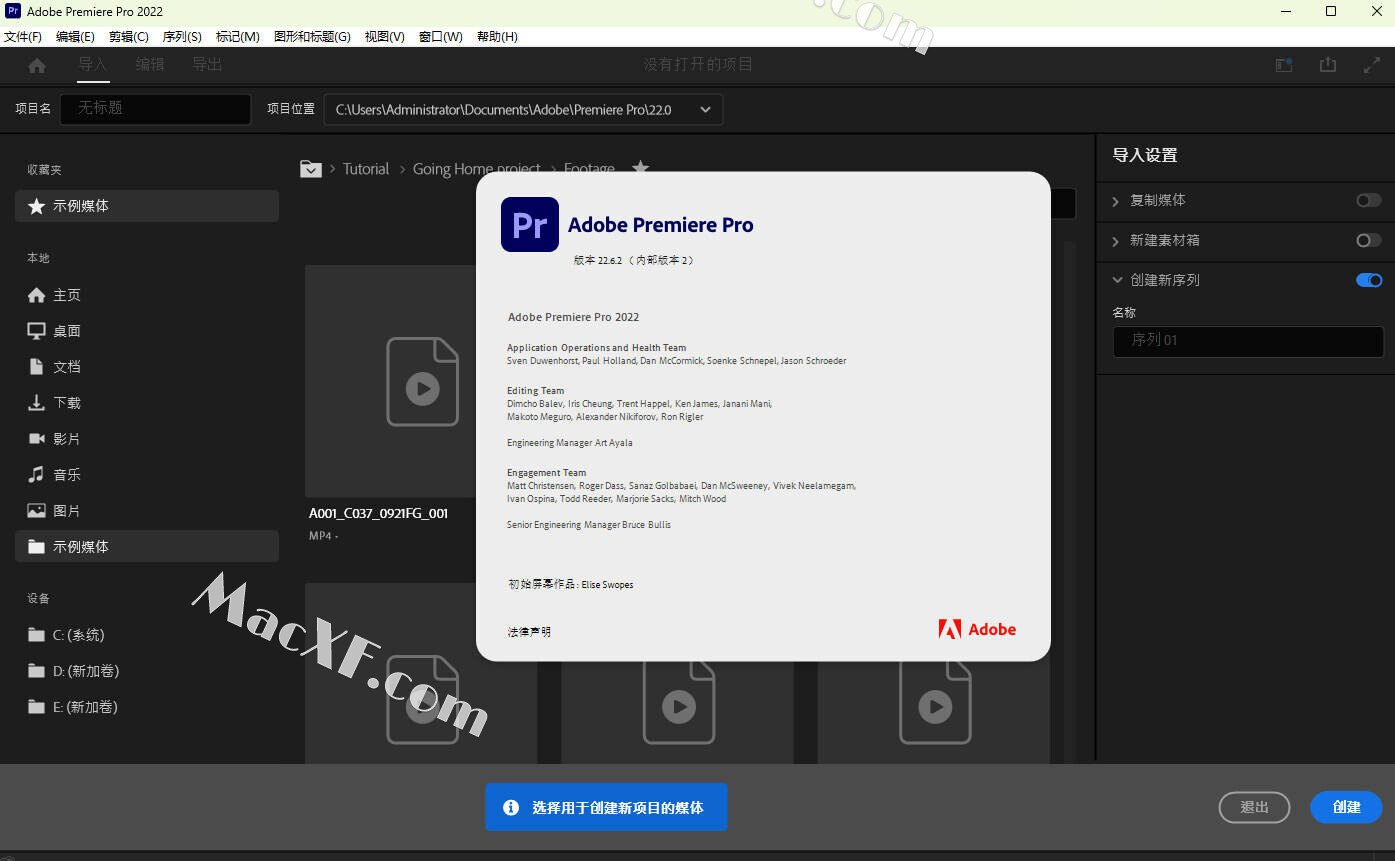1395x861 pixels.
Task: Open the 窗口(W) menu
Action: tap(441, 37)
